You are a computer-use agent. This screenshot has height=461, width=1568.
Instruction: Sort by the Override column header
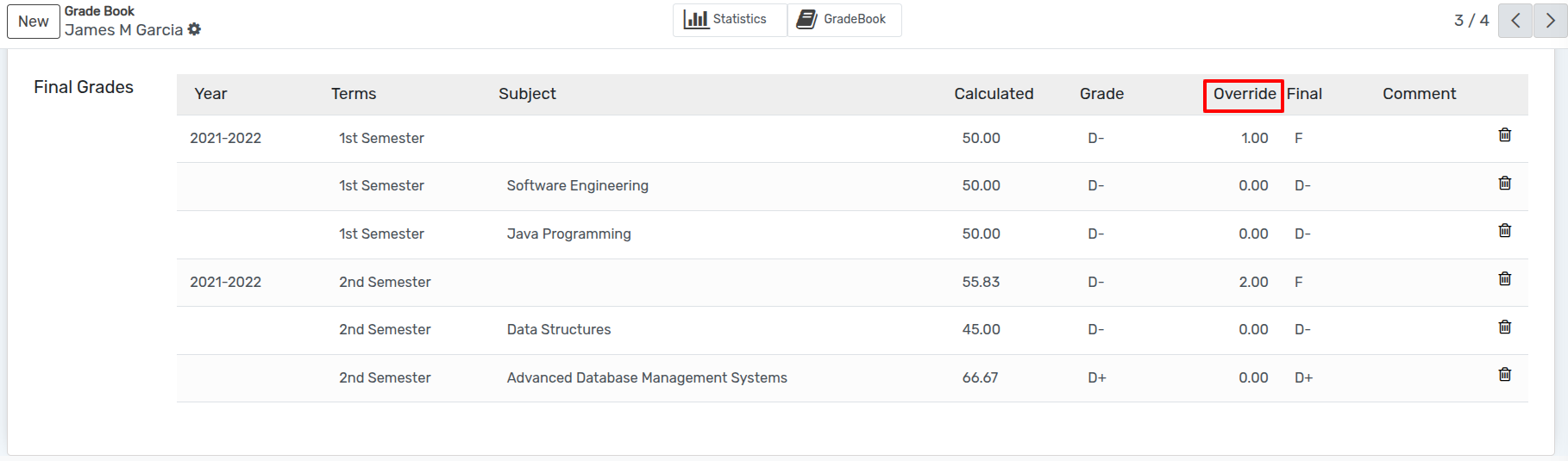click(x=1244, y=94)
